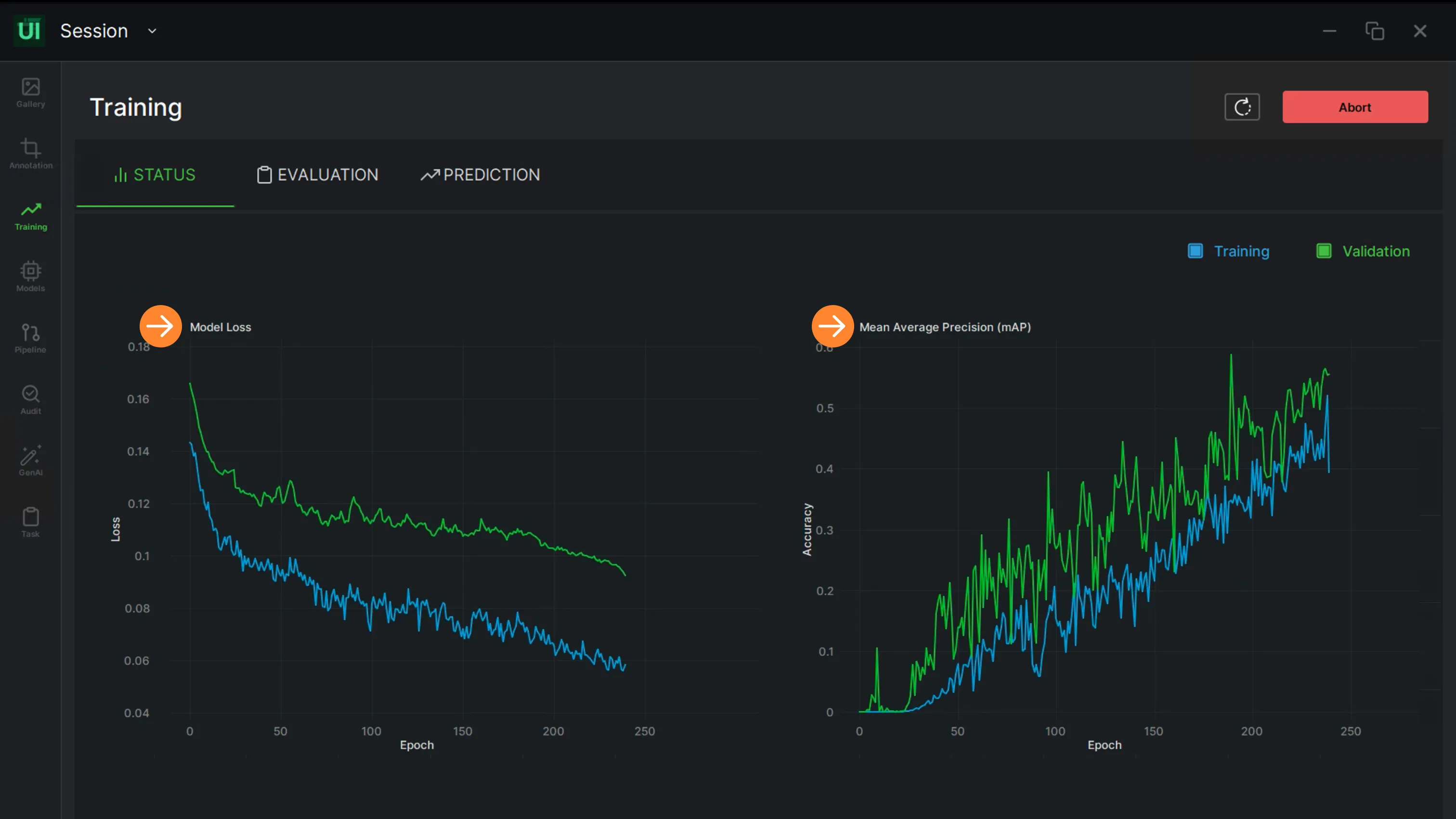Toggle the Training series legend checkbox
The height and width of the screenshot is (819, 1456).
click(1195, 251)
